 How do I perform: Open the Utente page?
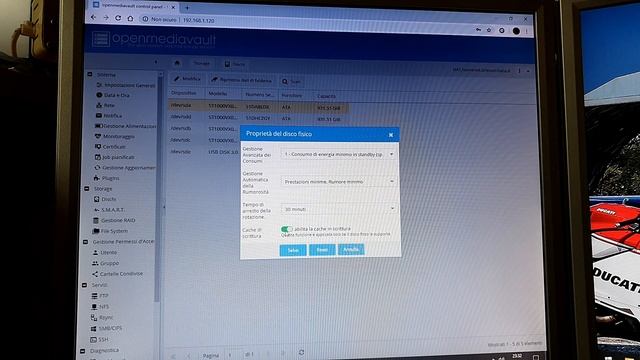point(105,253)
